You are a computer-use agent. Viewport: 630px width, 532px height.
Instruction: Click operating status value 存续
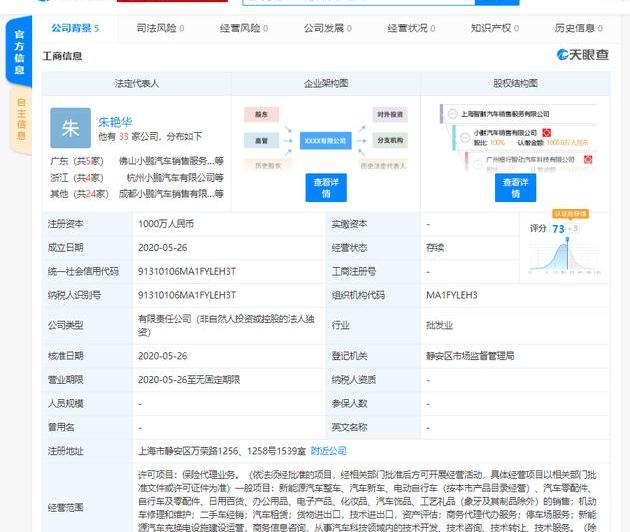(x=435, y=248)
